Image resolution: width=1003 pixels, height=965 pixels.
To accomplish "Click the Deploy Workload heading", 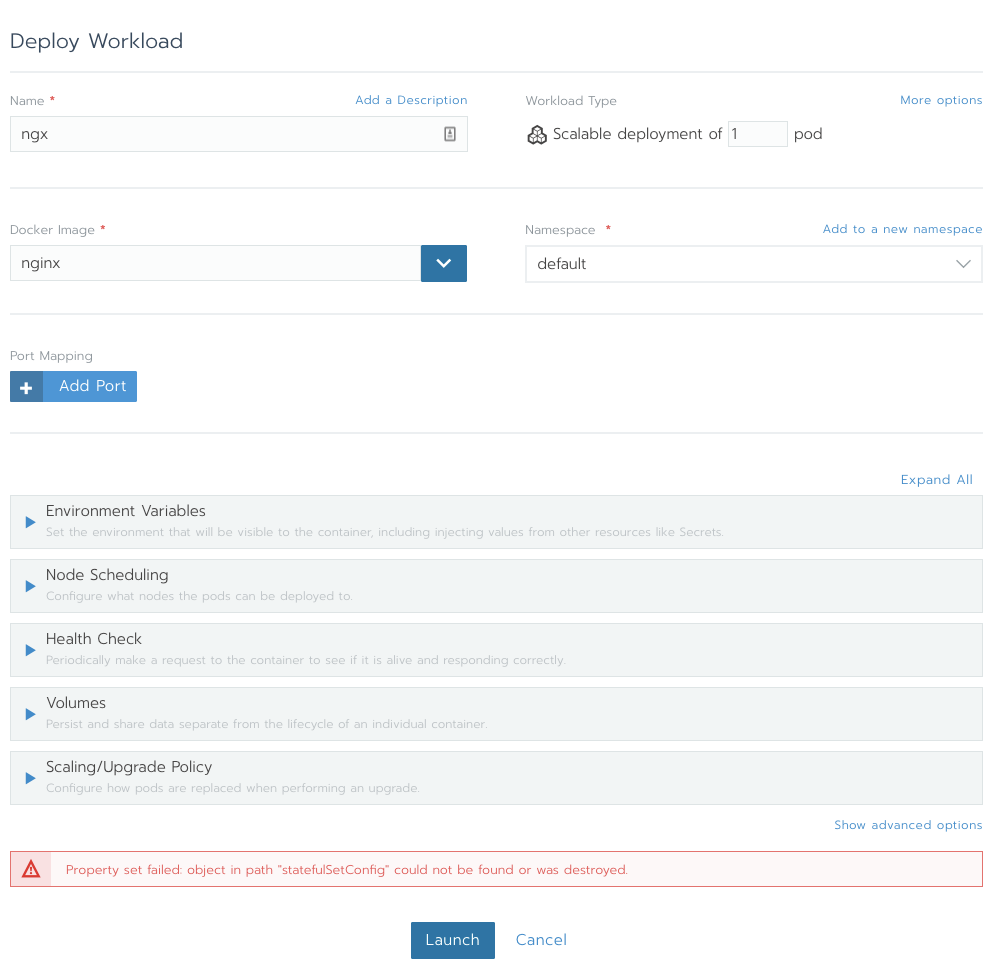I will (x=97, y=41).
